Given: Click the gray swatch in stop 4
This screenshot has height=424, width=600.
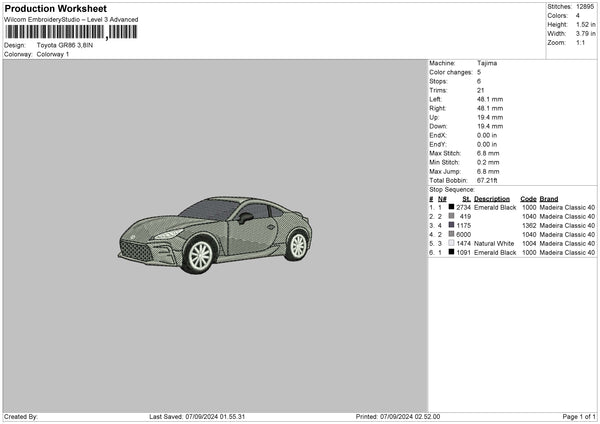Looking at the screenshot, I should point(452,234).
